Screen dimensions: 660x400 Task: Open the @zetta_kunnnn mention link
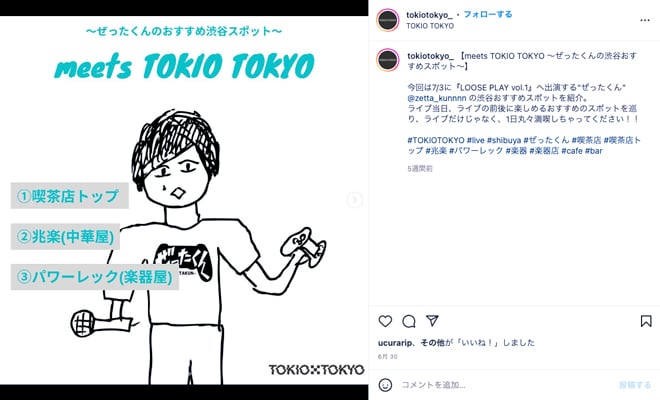[x=437, y=98]
